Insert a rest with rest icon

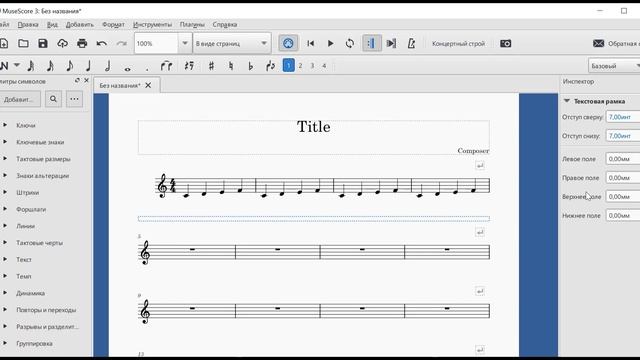tap(189, 66)
